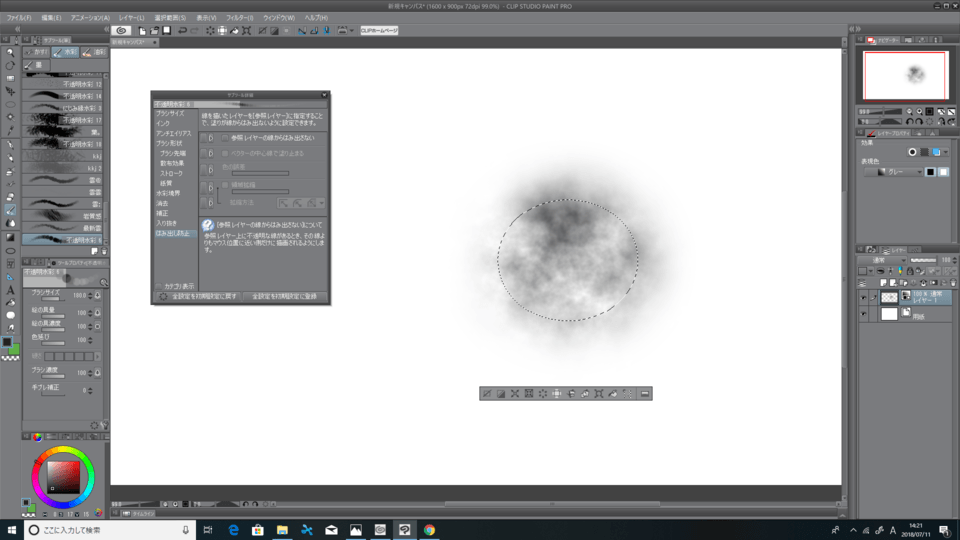Hide the Paper (用紙) layer eye icon
Screen dimensions: 960x540
(863, 314)
